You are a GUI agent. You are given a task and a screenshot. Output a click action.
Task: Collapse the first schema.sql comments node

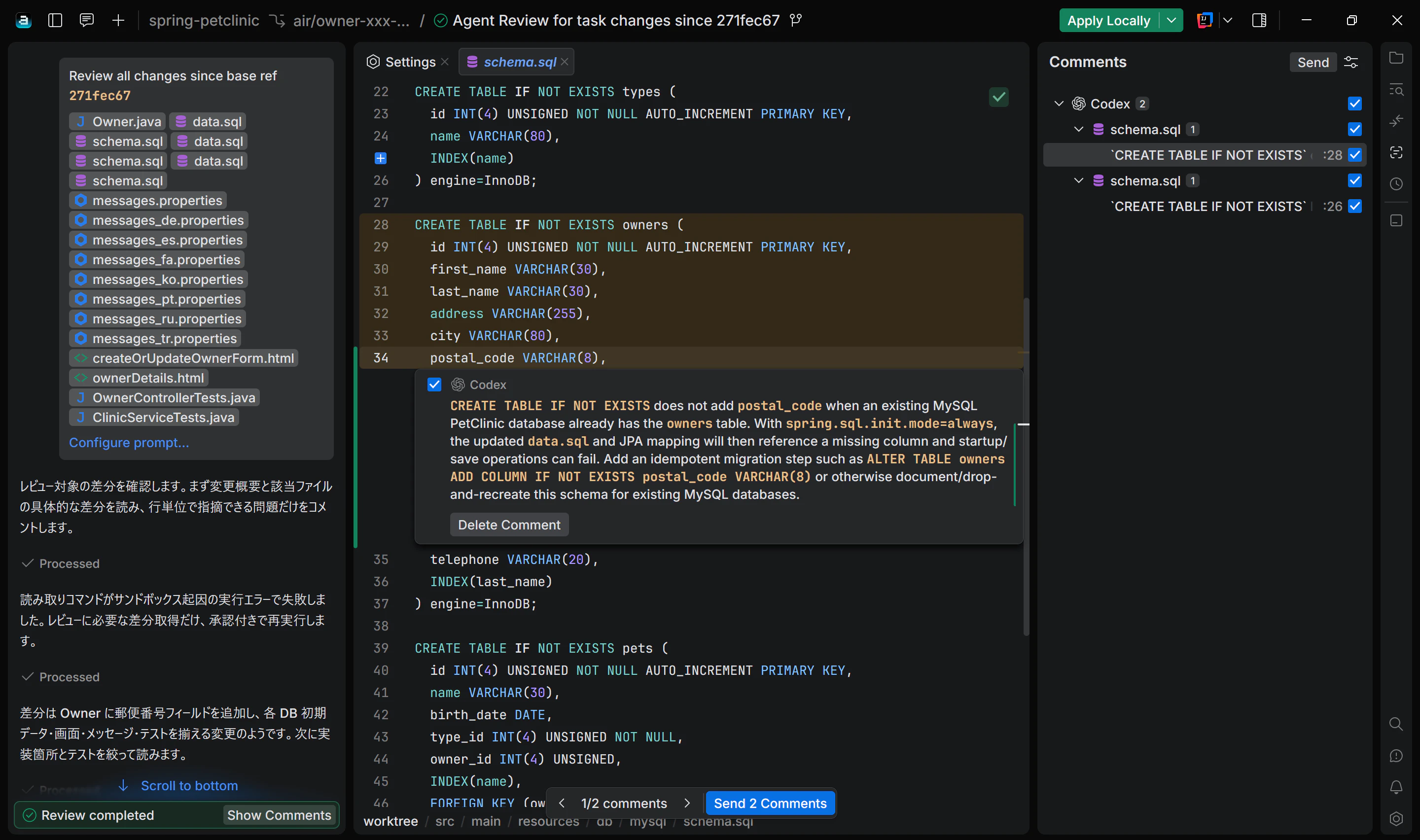pyautogui.click(x=1079, y=130)
